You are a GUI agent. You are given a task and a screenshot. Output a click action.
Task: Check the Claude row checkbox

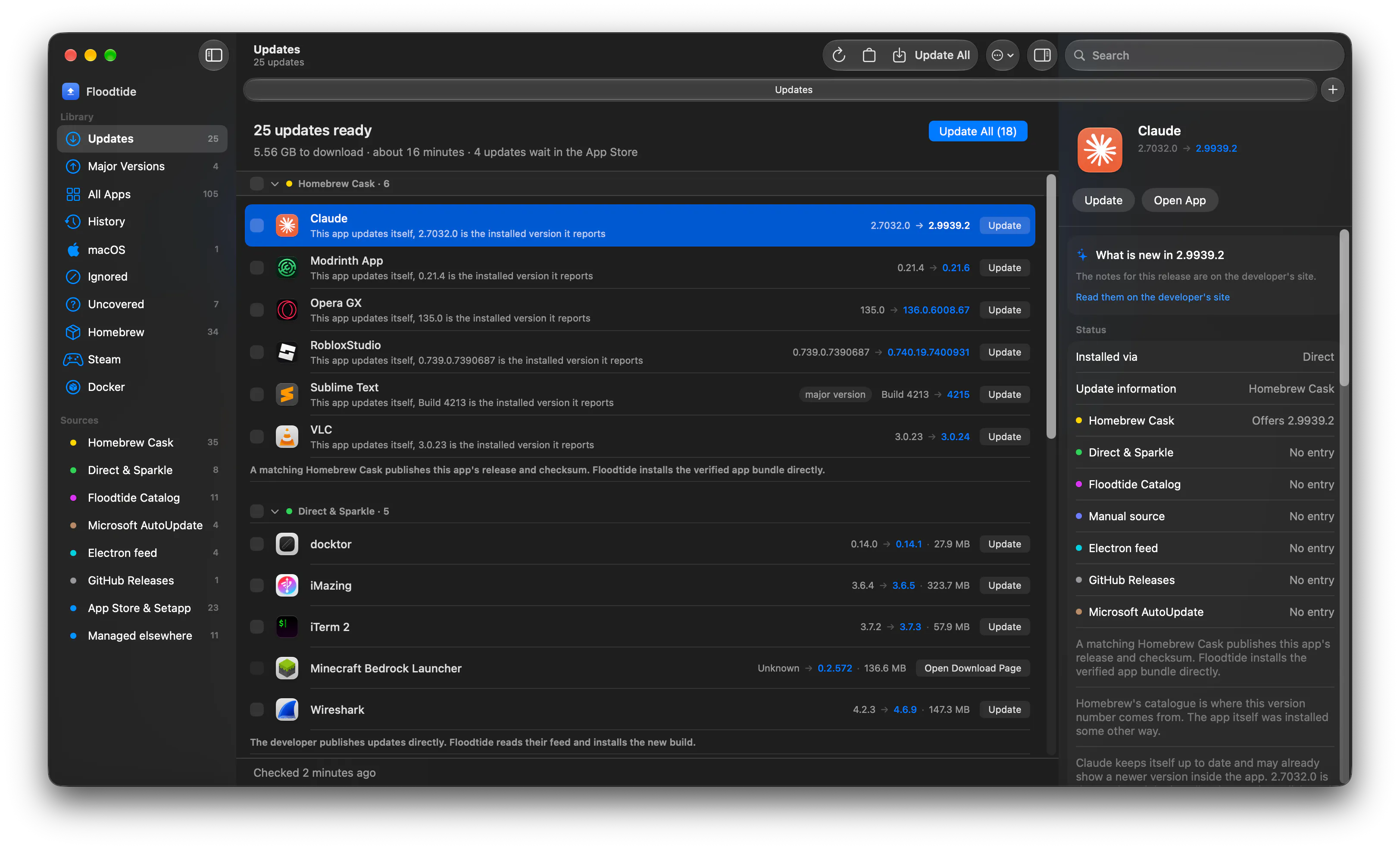tap(257, 225)
